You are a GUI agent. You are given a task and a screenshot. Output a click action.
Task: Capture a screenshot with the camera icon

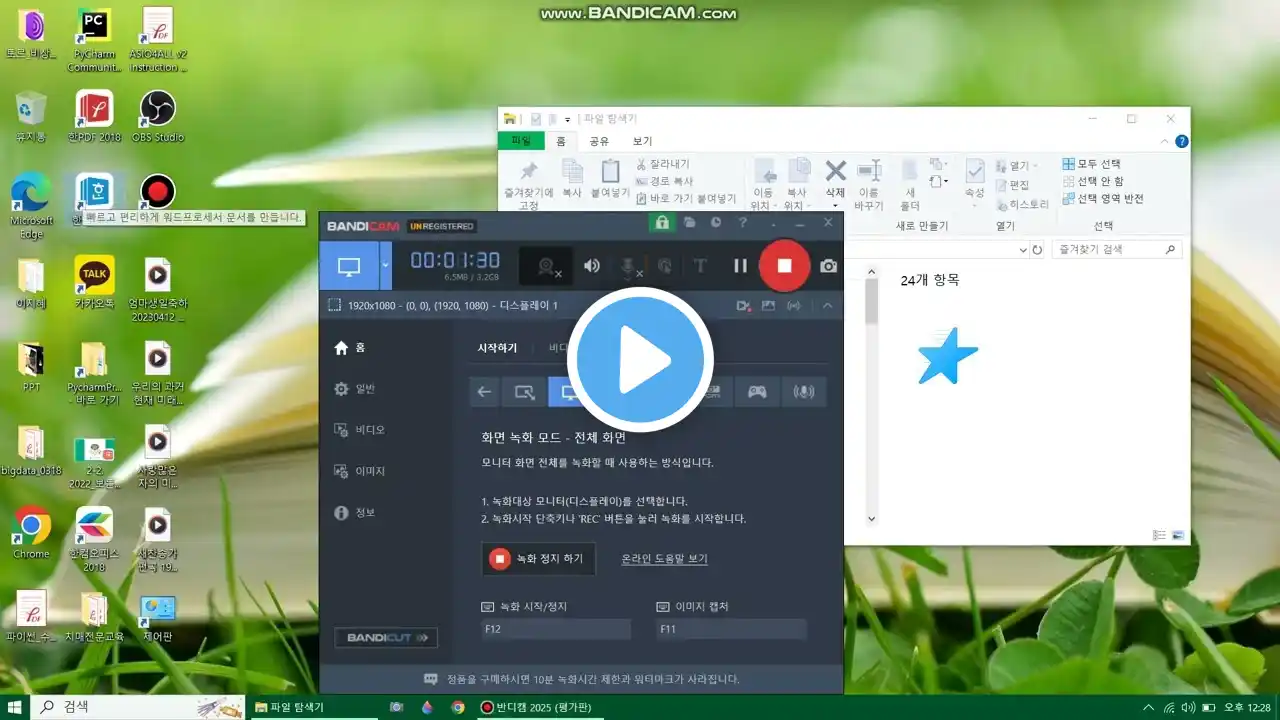point(828,266)
